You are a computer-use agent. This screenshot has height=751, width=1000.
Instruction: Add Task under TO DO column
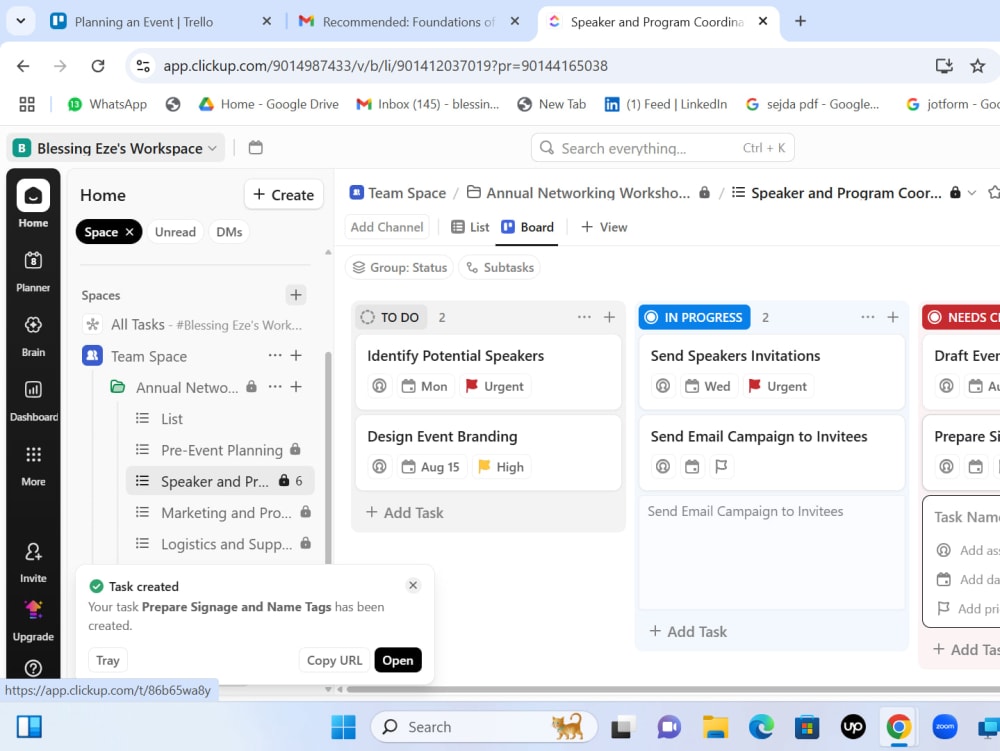[x=405, y=513]
